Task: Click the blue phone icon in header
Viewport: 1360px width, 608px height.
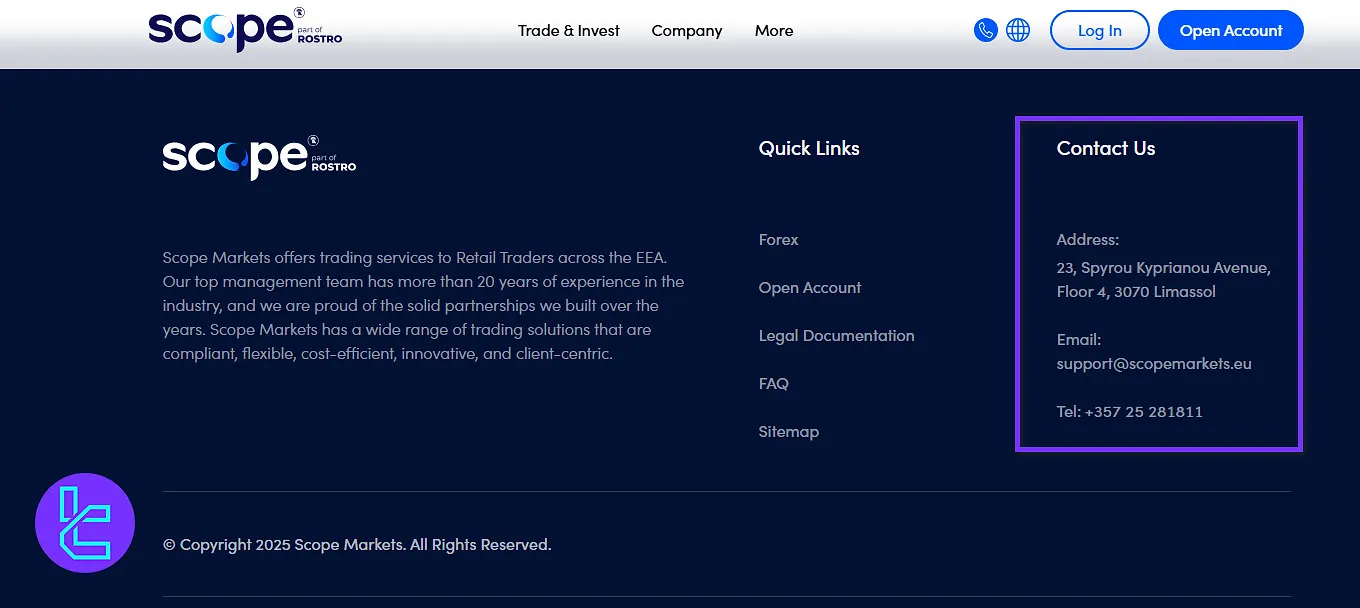Action: 985,30
